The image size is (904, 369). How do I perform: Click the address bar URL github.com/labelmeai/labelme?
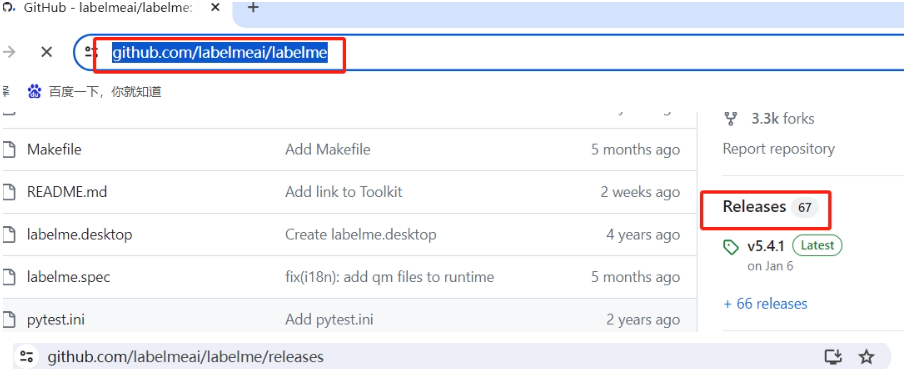pos(220,53)
